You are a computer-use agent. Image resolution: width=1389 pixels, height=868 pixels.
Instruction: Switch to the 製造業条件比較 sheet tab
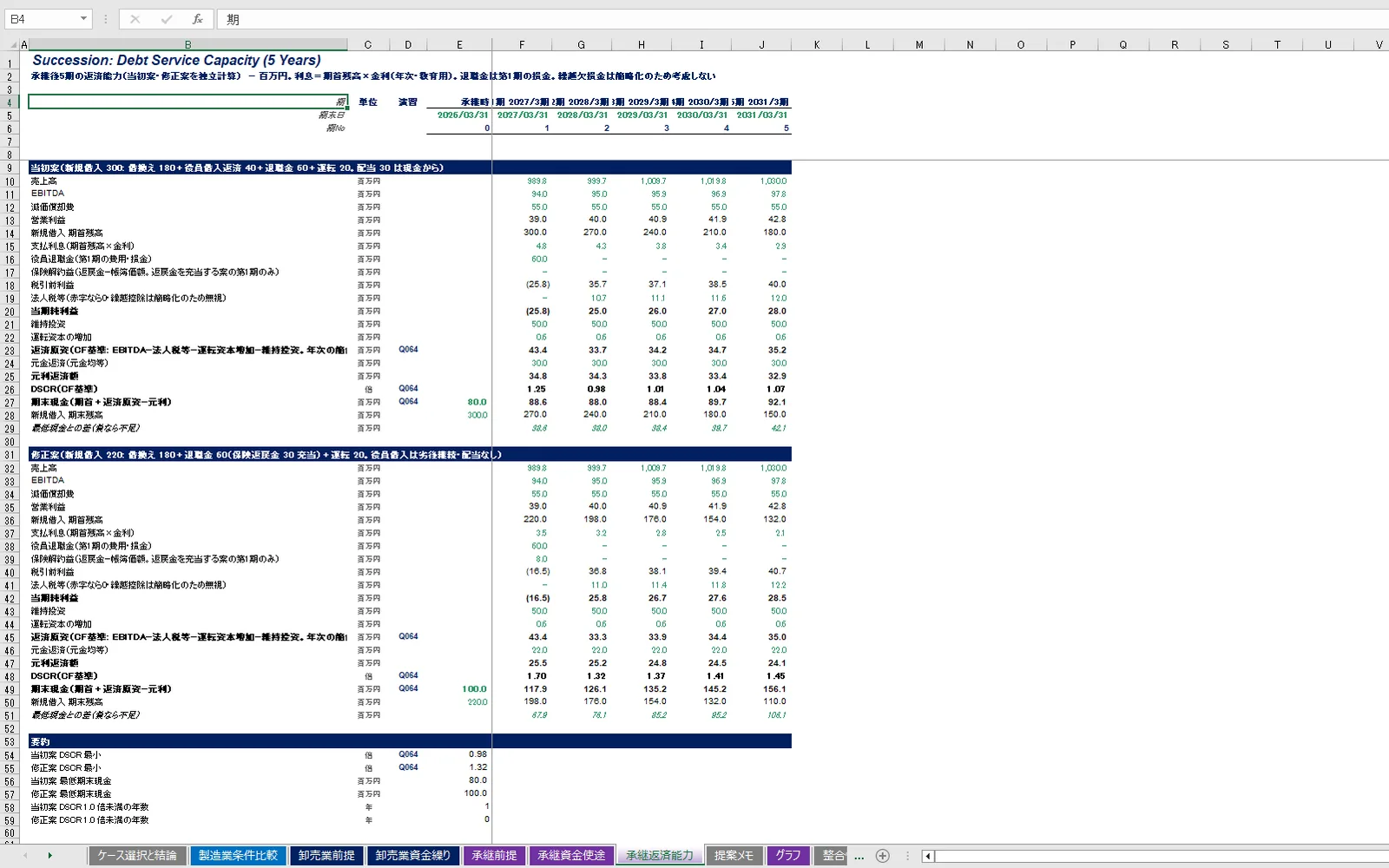tap(238, 856)
